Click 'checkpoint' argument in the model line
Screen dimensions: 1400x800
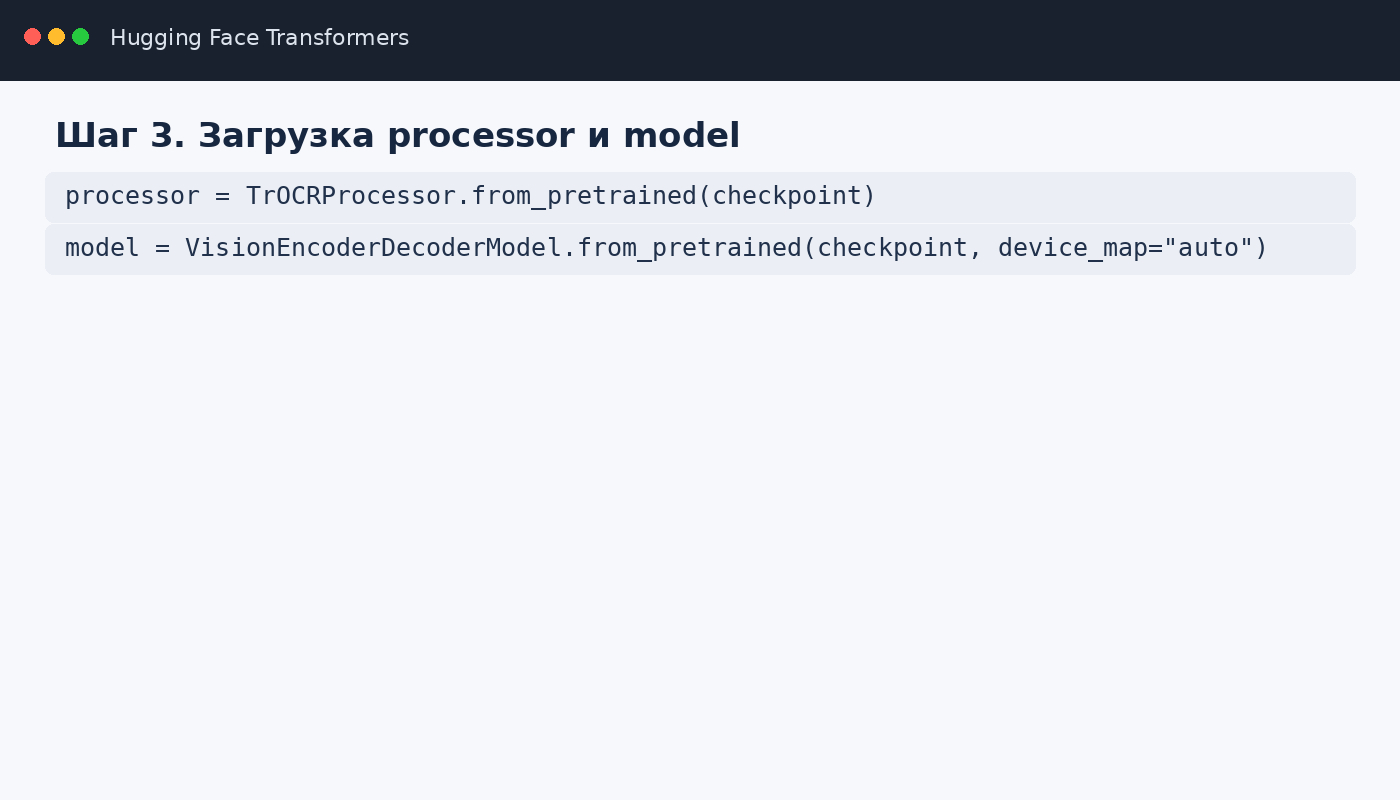[x=892, y=248]
